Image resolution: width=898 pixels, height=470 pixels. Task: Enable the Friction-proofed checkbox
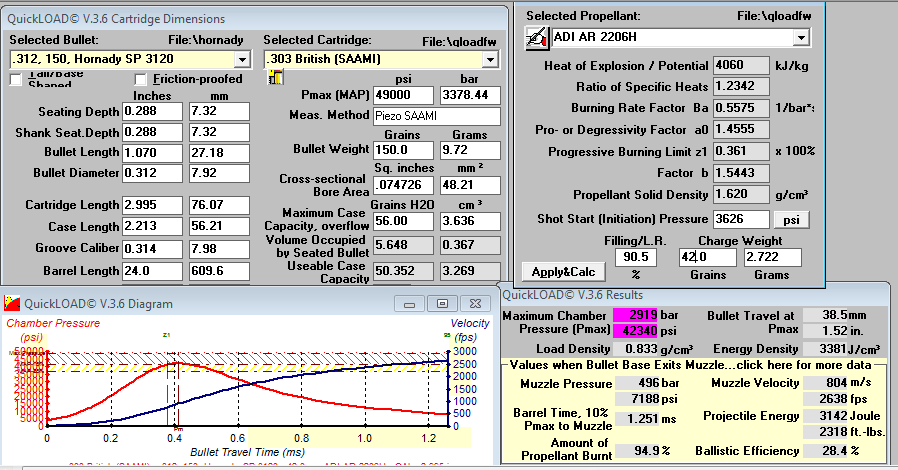[x=141, y=80]
